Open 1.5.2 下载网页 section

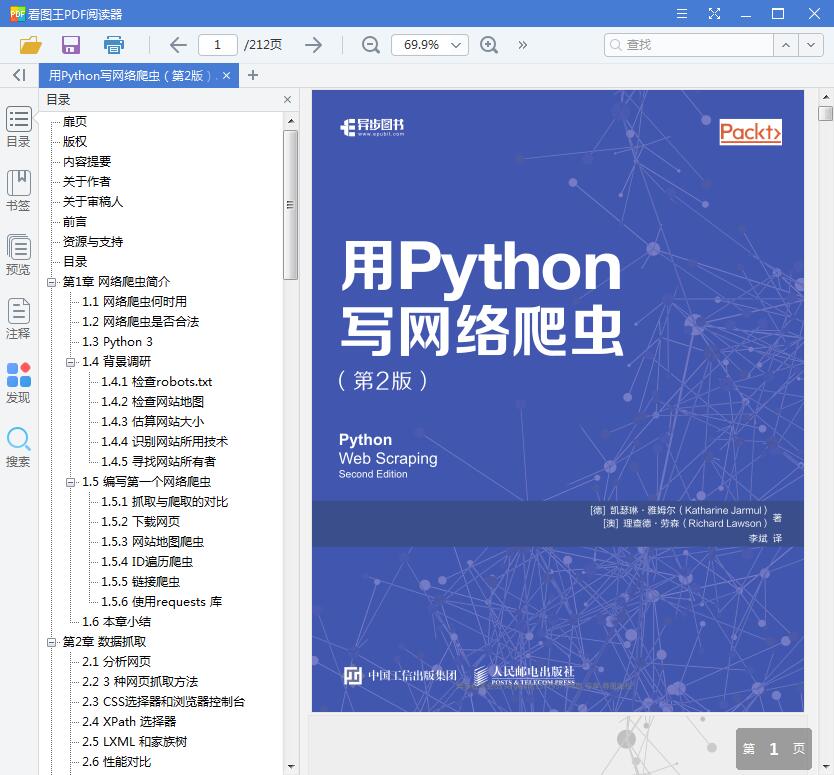coord(140,522)
